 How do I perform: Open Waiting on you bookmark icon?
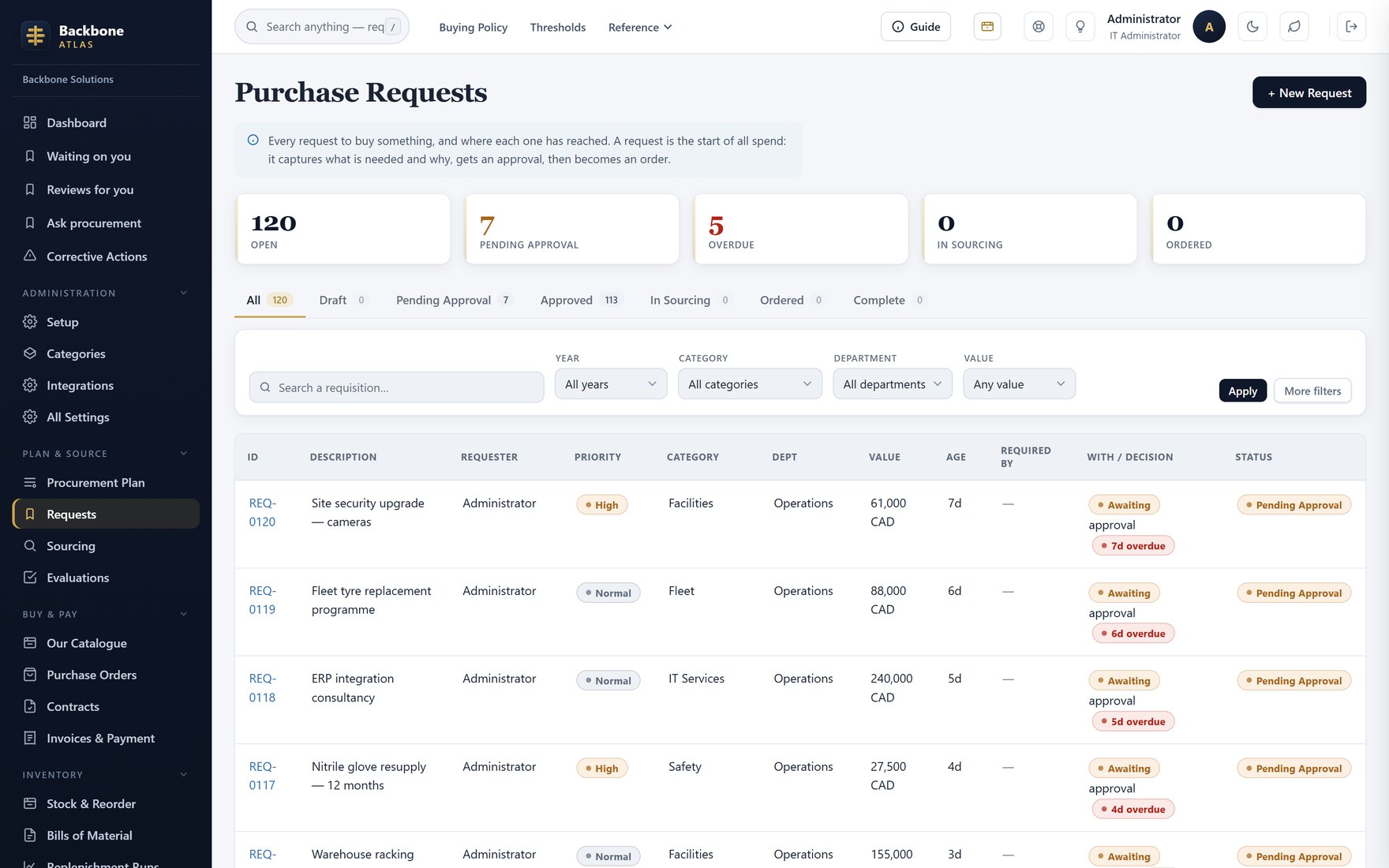pyautogui.click(x=30, y=156)
